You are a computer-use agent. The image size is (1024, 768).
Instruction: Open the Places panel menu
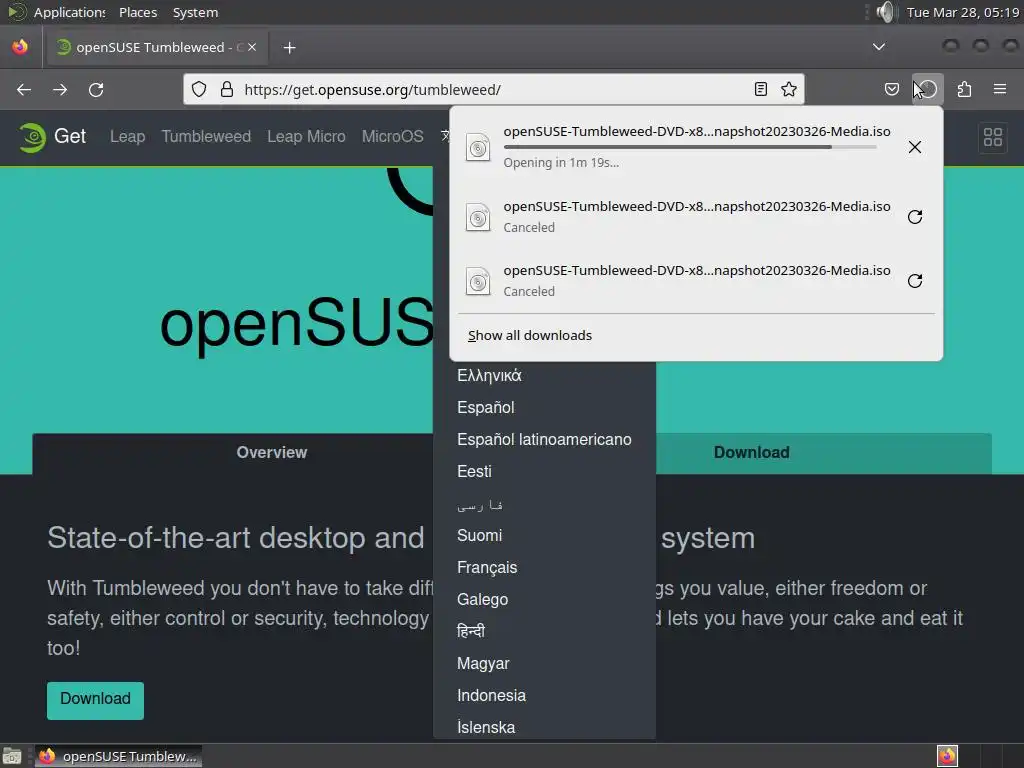pos(138,12)
